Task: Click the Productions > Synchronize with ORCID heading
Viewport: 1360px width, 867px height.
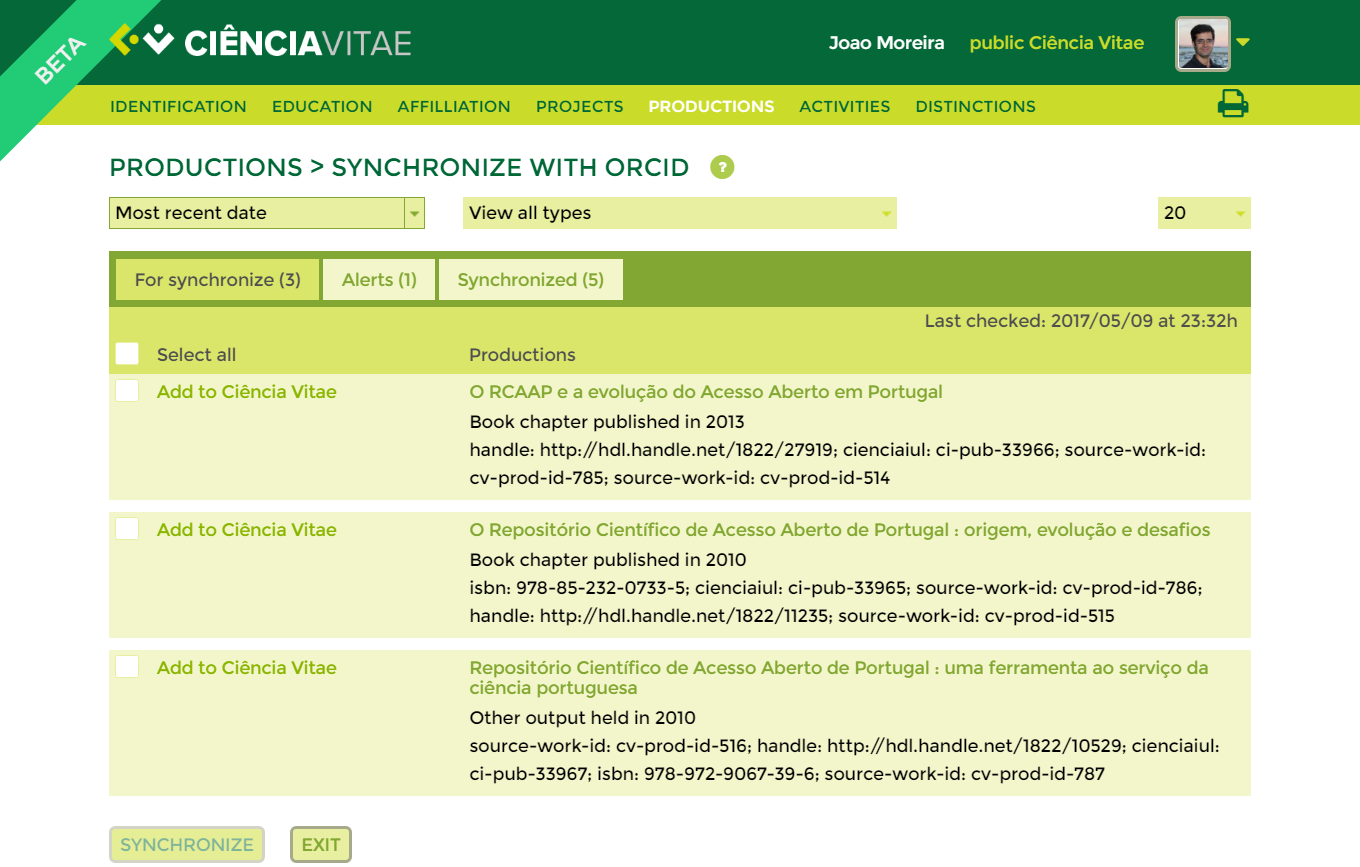Action: pos(400,168)
